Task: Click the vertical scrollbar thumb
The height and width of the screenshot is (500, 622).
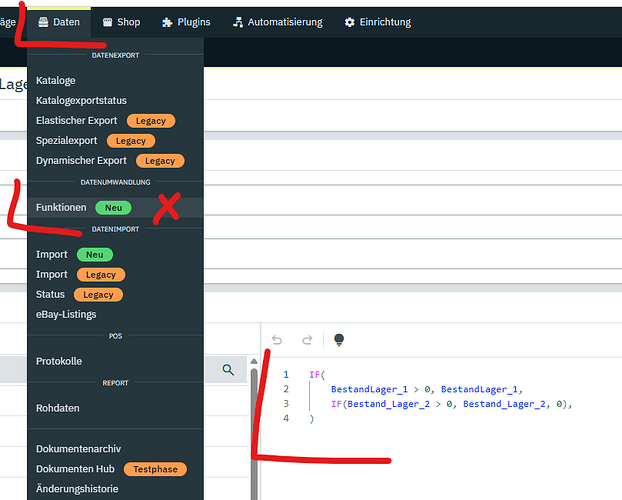Action: click(254, 435)
